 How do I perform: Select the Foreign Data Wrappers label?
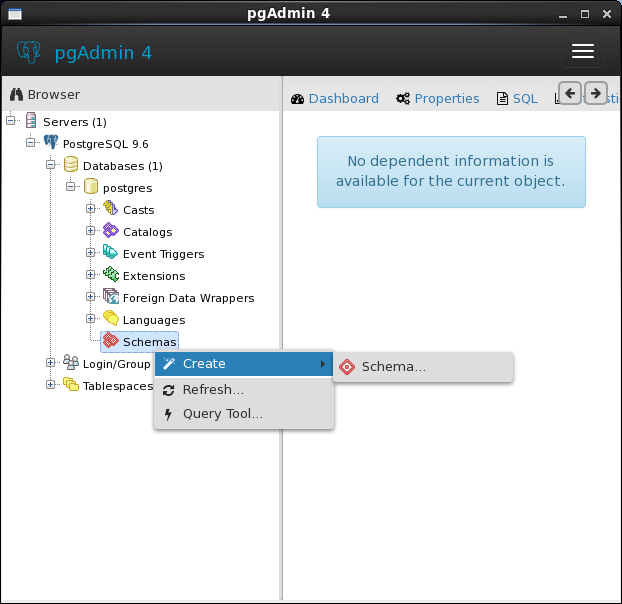click(x=188, y=298)
